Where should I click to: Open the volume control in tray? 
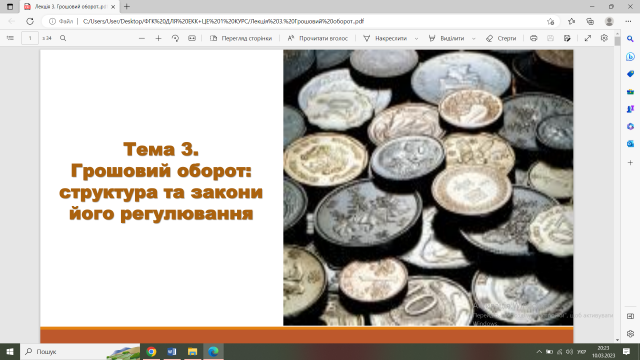tap(569, 351)
